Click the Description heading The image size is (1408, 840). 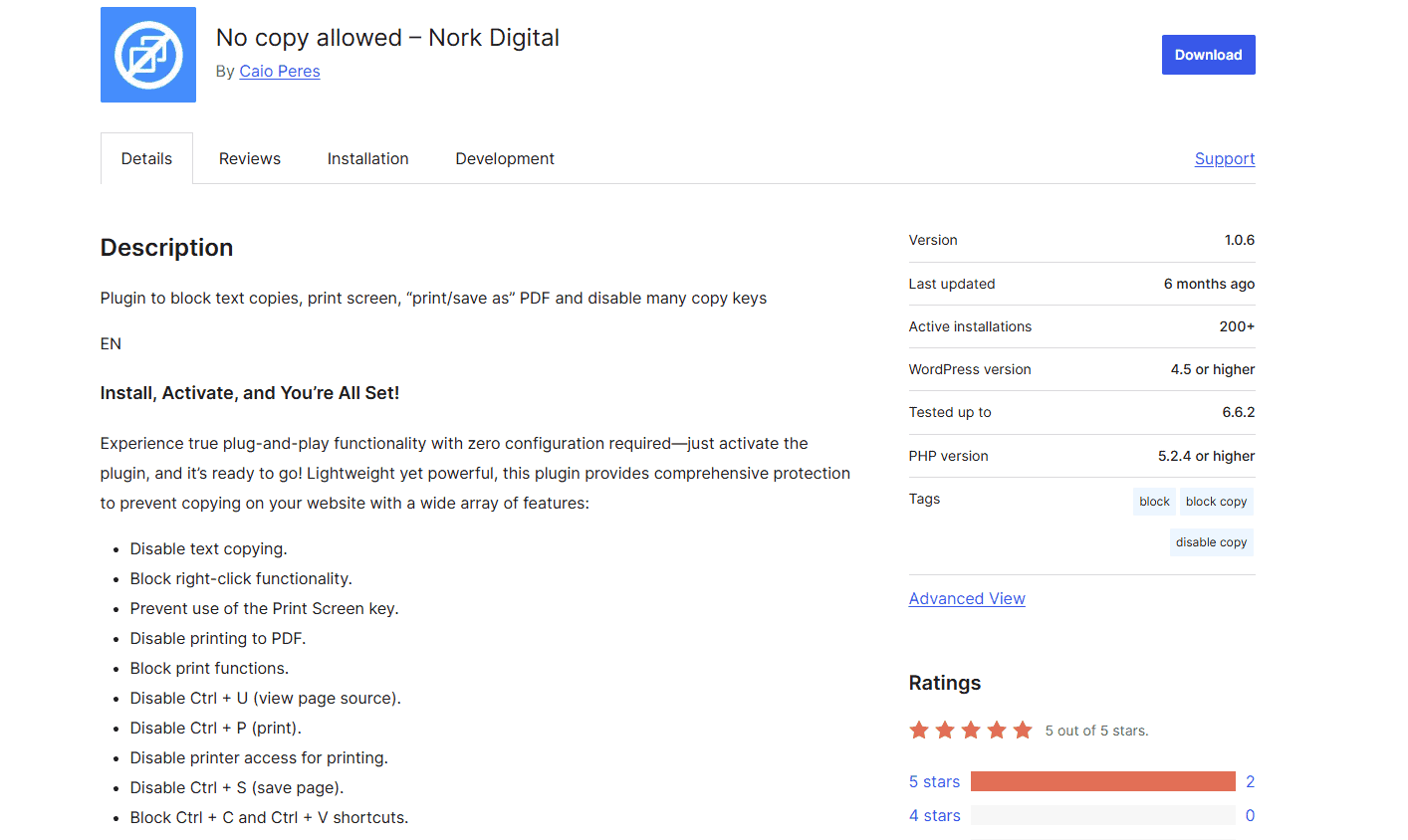[x=166, y=248]
